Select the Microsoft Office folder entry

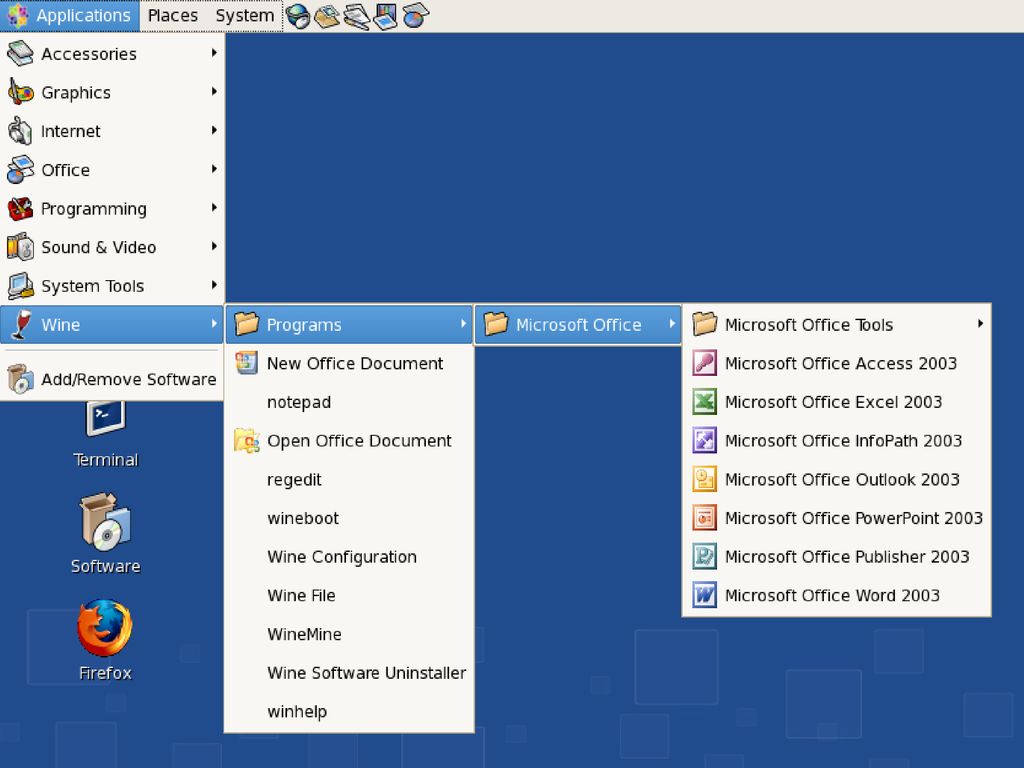tap(578, 325)
